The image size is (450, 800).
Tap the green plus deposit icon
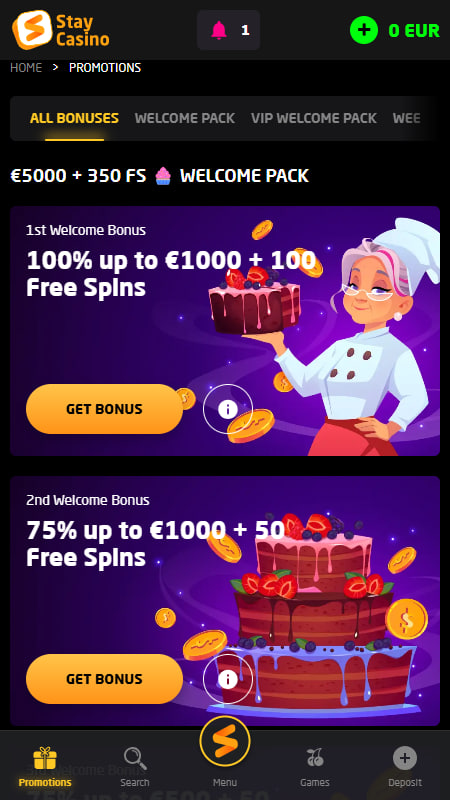tap(364, 30)
